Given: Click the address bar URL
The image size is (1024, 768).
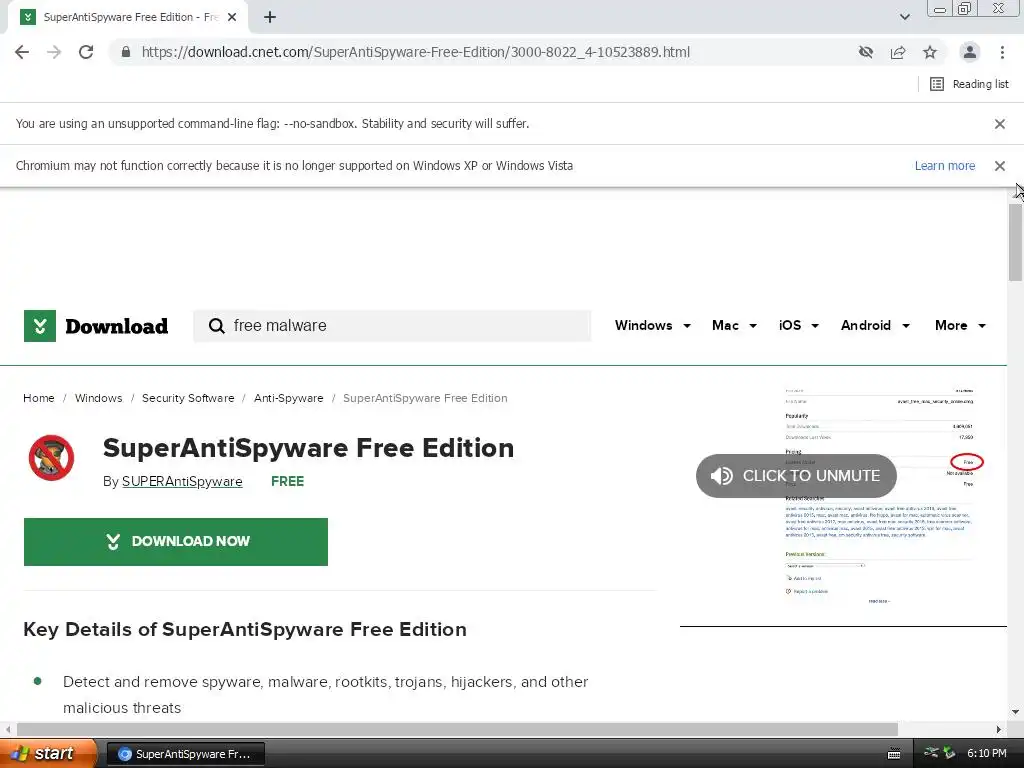Looking at the screenshot, I should click(415, 52).
